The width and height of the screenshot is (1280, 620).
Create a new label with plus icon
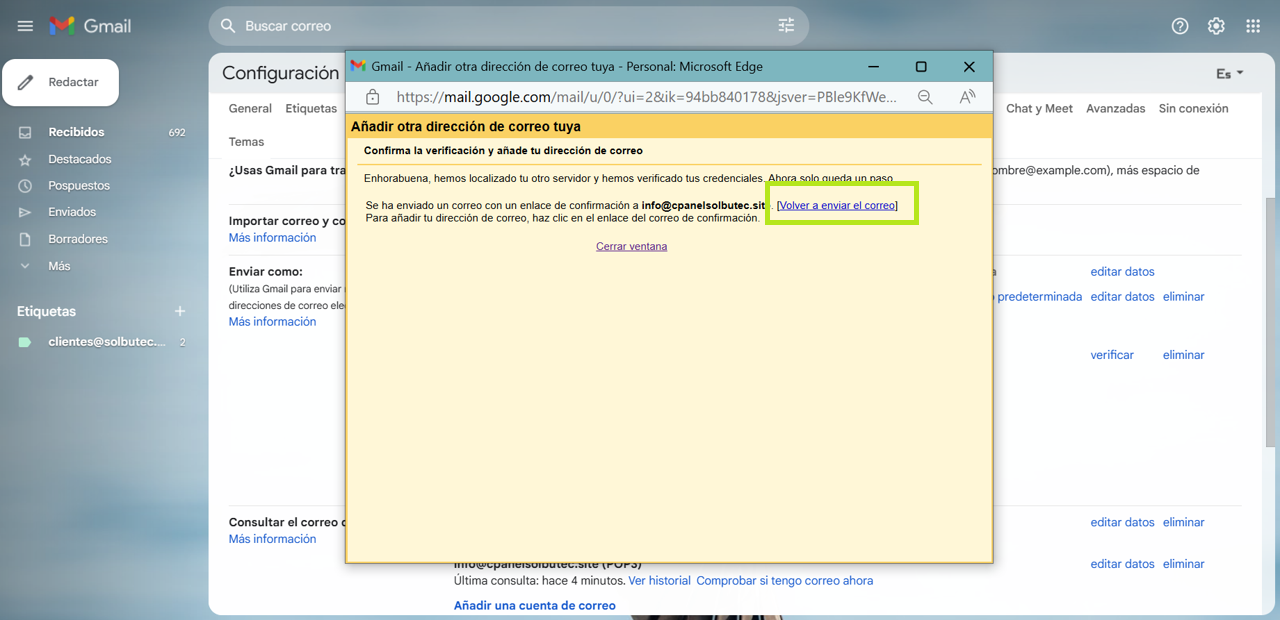(180, 311)
